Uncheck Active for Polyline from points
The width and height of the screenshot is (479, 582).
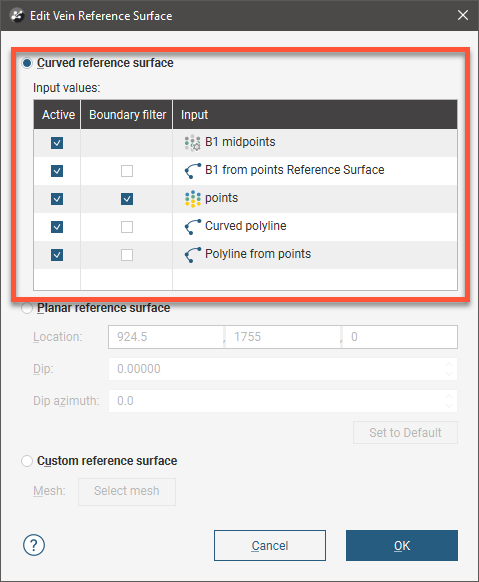click(57, 255)
